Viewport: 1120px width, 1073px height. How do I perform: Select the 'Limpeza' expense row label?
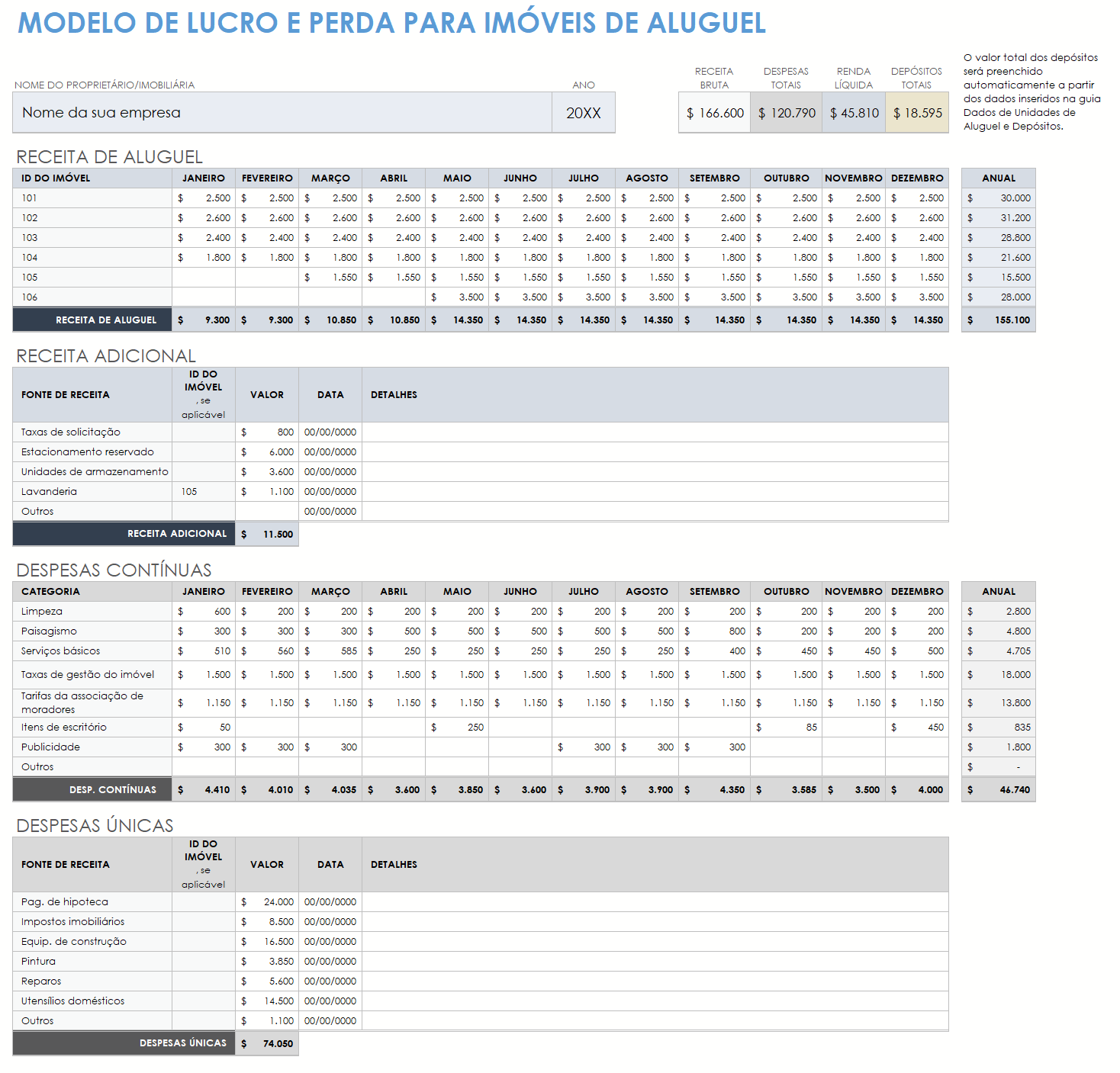92,612
